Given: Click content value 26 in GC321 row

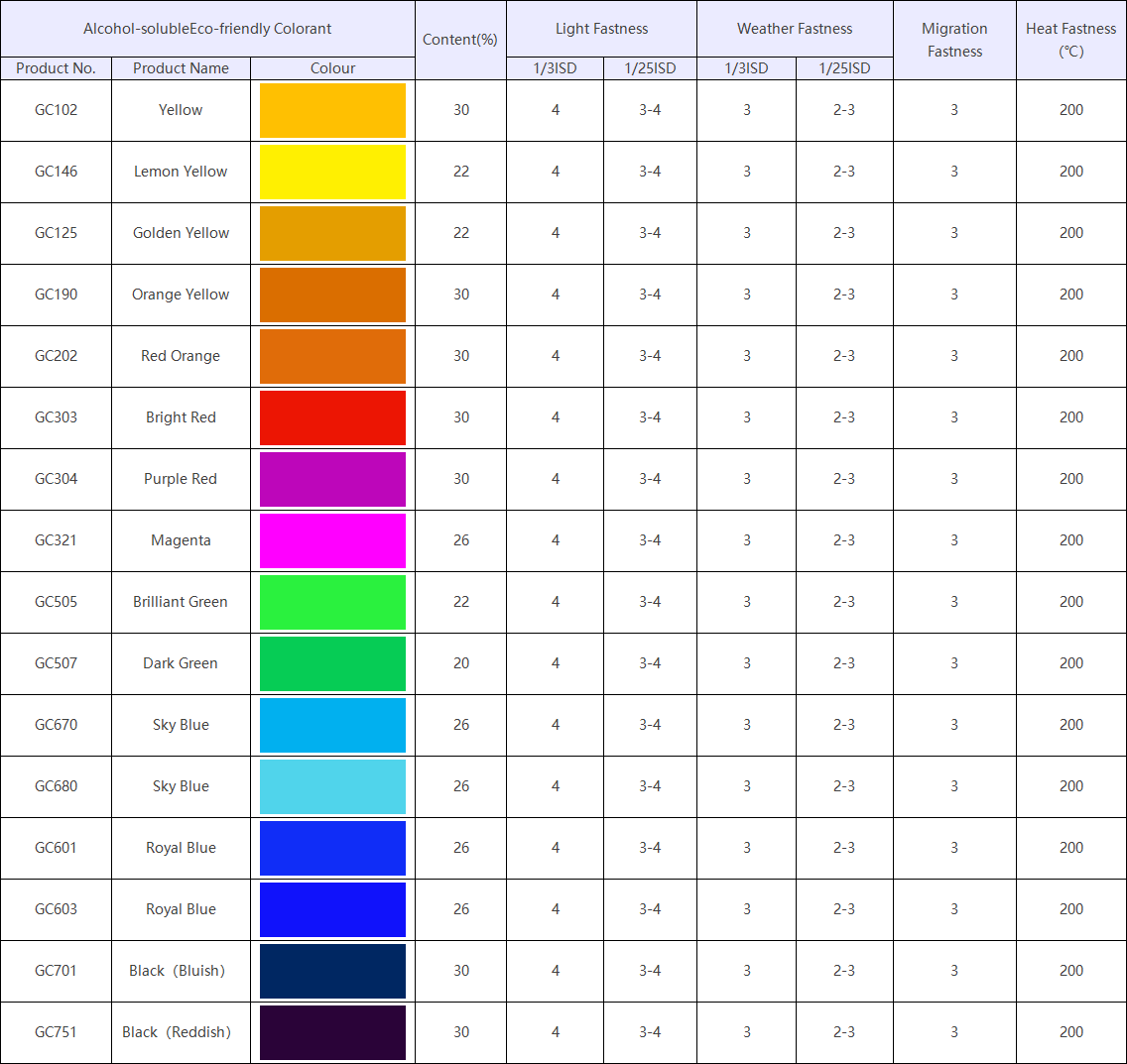Looking at the screenshot, I should tap(460, 540).
